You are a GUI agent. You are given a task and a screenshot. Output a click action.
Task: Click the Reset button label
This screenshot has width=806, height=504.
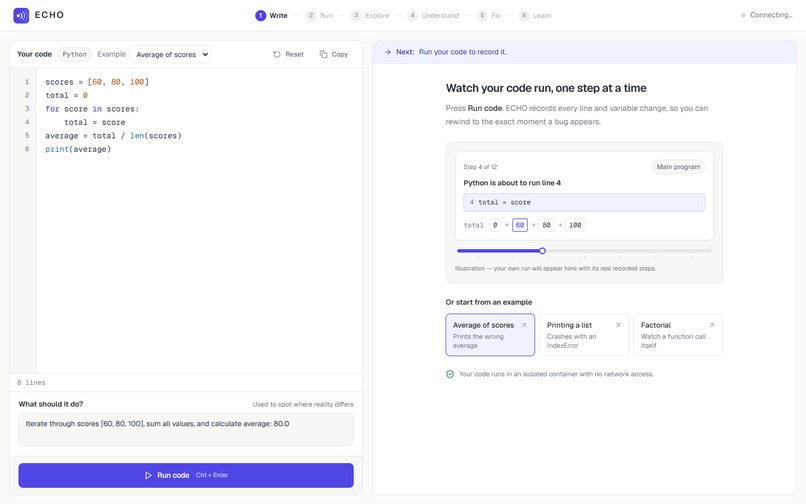click(294, 54)
